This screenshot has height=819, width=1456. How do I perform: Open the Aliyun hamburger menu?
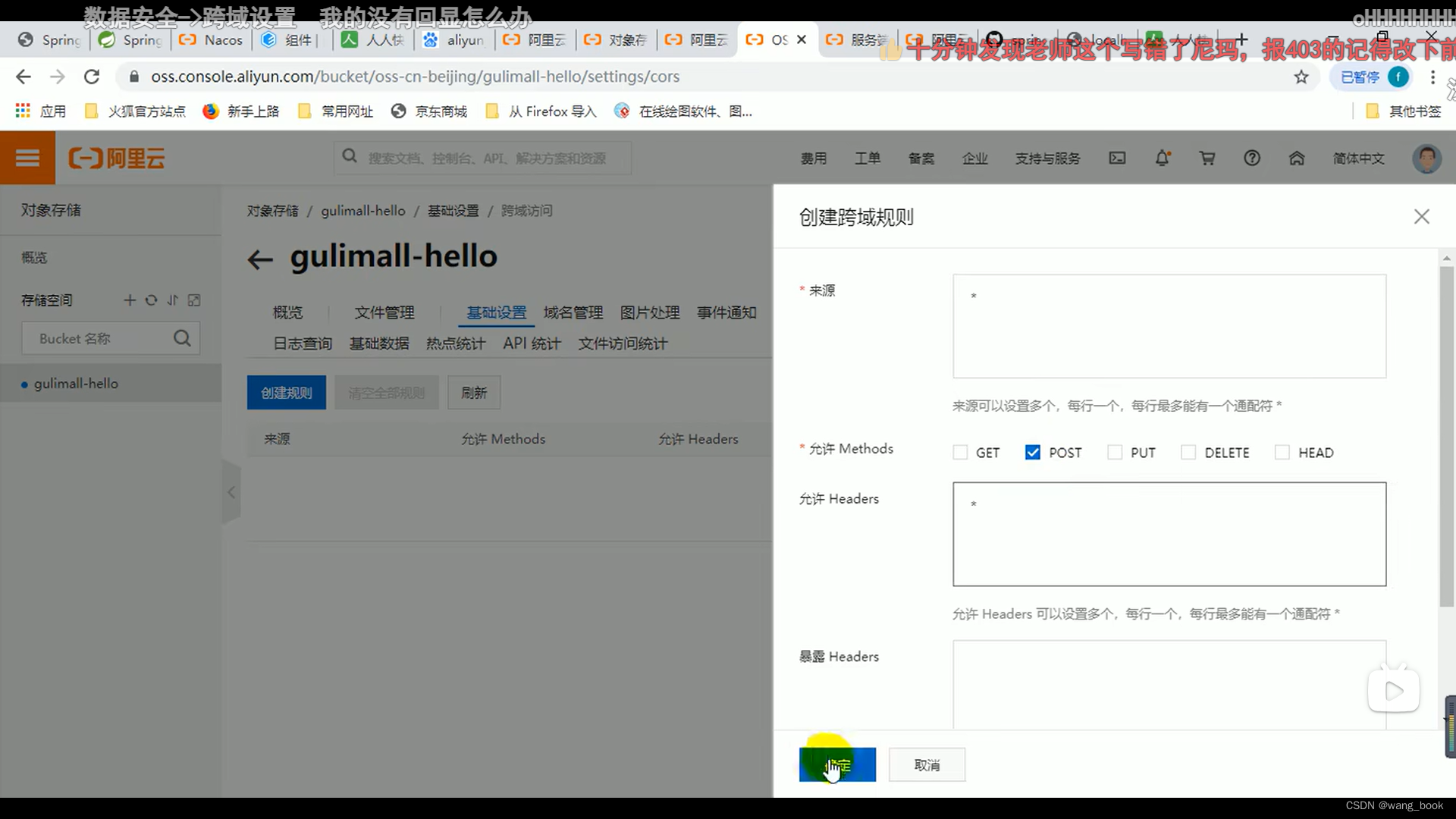(x=27, y=158)
